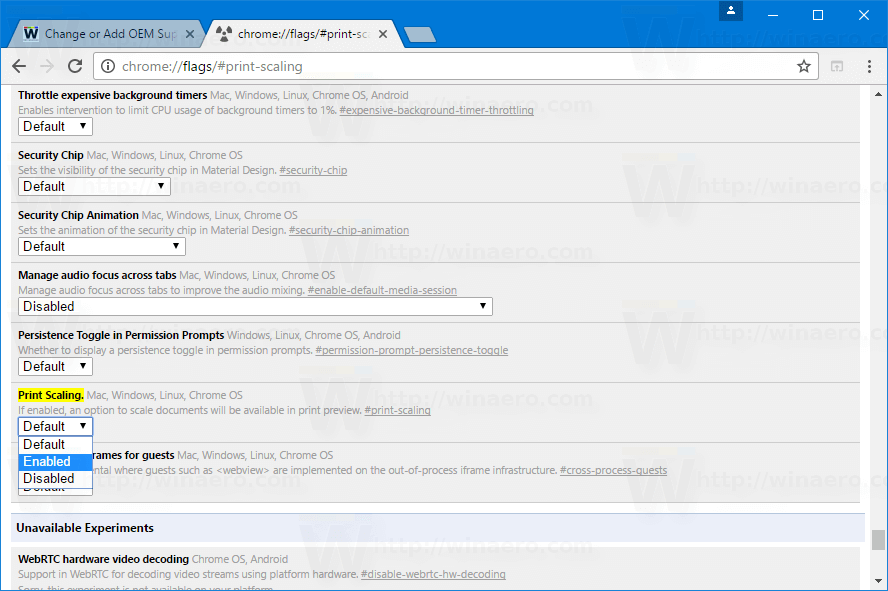The image size is (888, 591).
Task: Open the Security Chip Animation dropdown
Action: click(101, 246)
